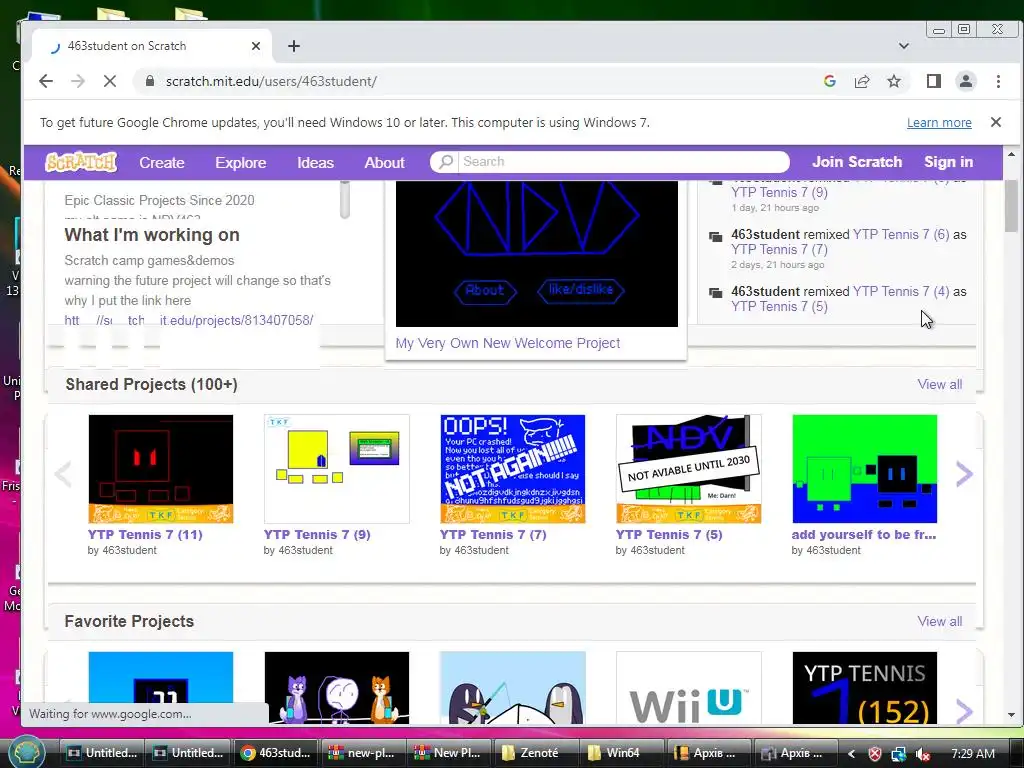This screenshot has height=768, width=1024.
Task: Open YTP Tennis 7 (11) project title
Action: 145,534
